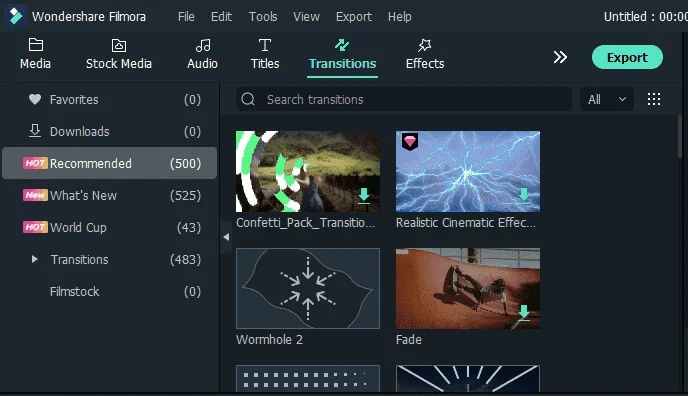The image size is (688, 396).
Task: Open the File menu
Action: pos(186,17)
